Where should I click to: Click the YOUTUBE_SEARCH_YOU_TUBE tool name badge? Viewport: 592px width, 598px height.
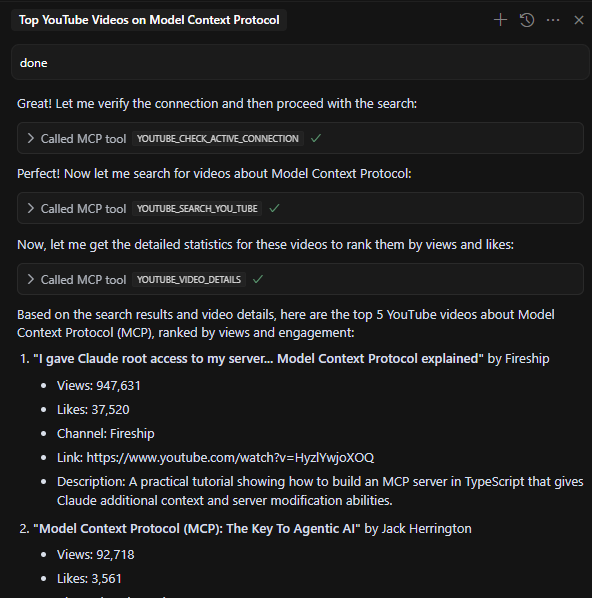(x=197, y=209)
